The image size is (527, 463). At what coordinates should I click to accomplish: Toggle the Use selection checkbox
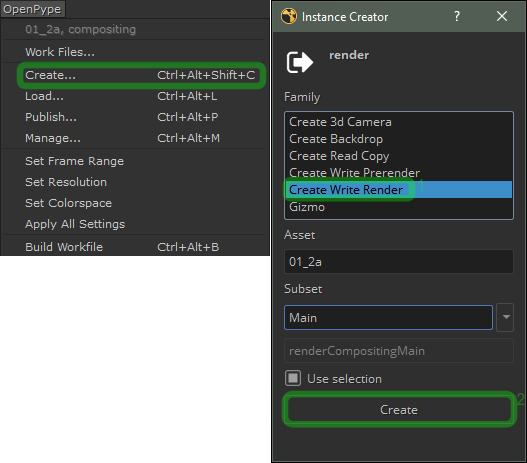pyautogui.click(x=293, y=378)
